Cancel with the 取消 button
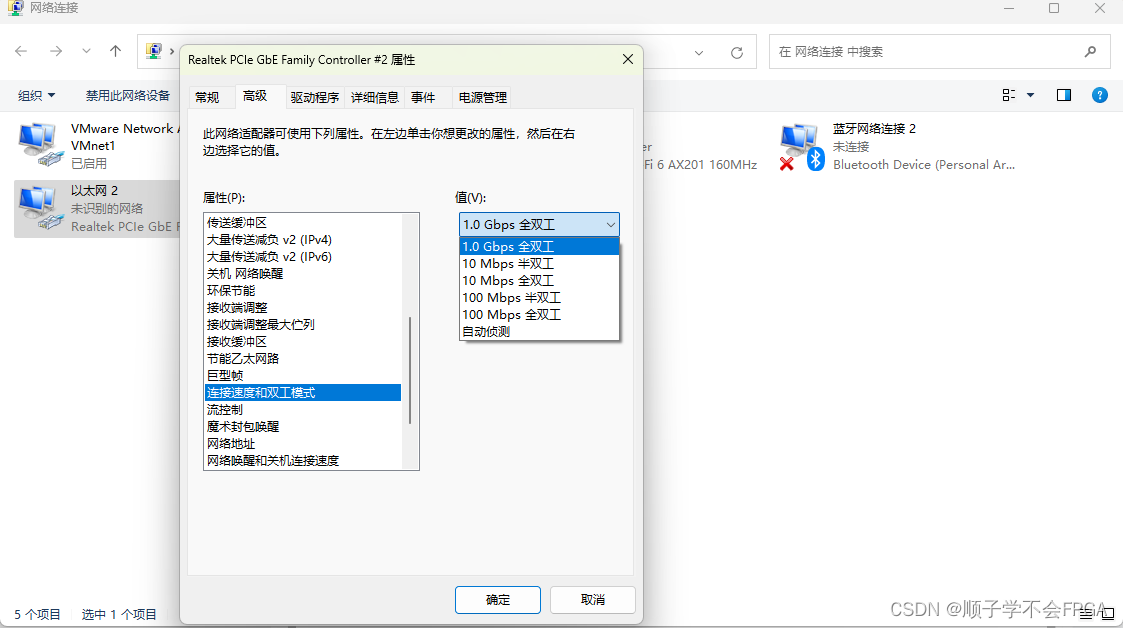 593,600
